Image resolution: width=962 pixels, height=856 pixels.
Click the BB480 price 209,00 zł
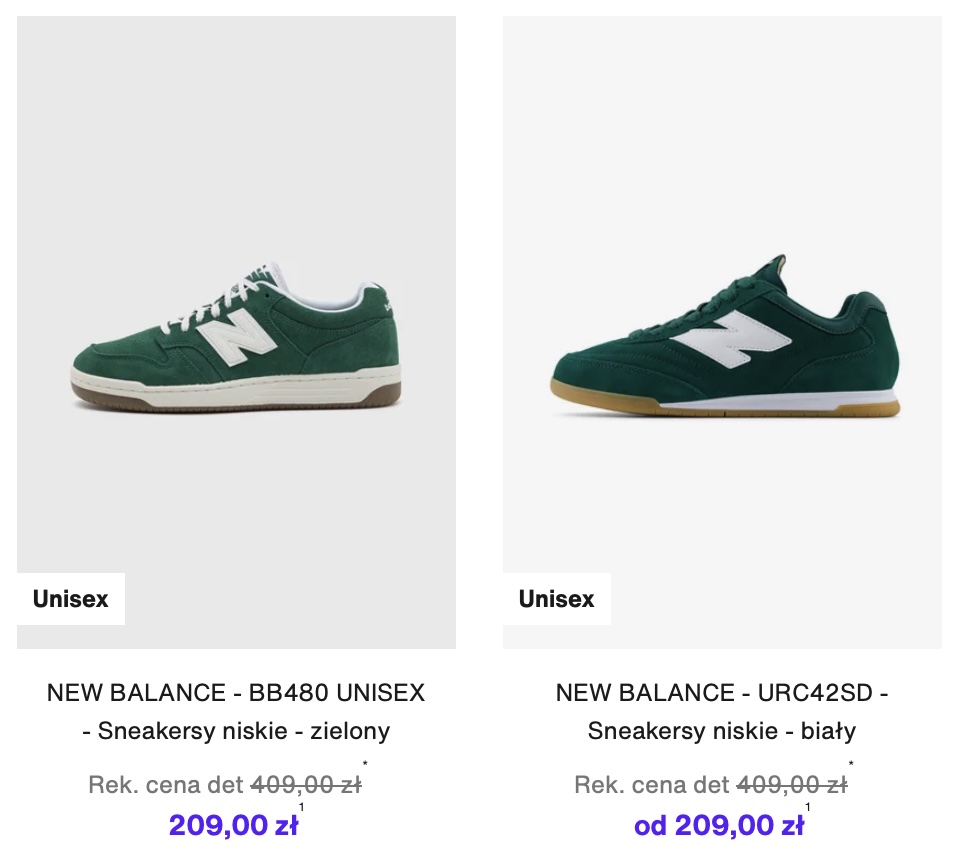(232, 826)
